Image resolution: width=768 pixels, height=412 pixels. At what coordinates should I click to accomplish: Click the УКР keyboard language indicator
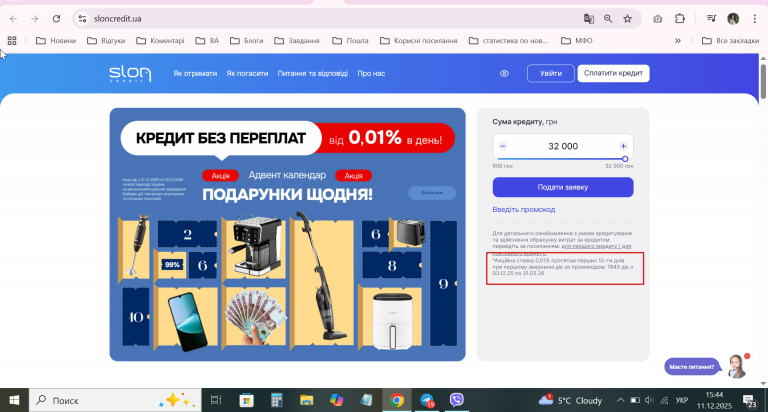pyautogui.click(x=681, y=400)
